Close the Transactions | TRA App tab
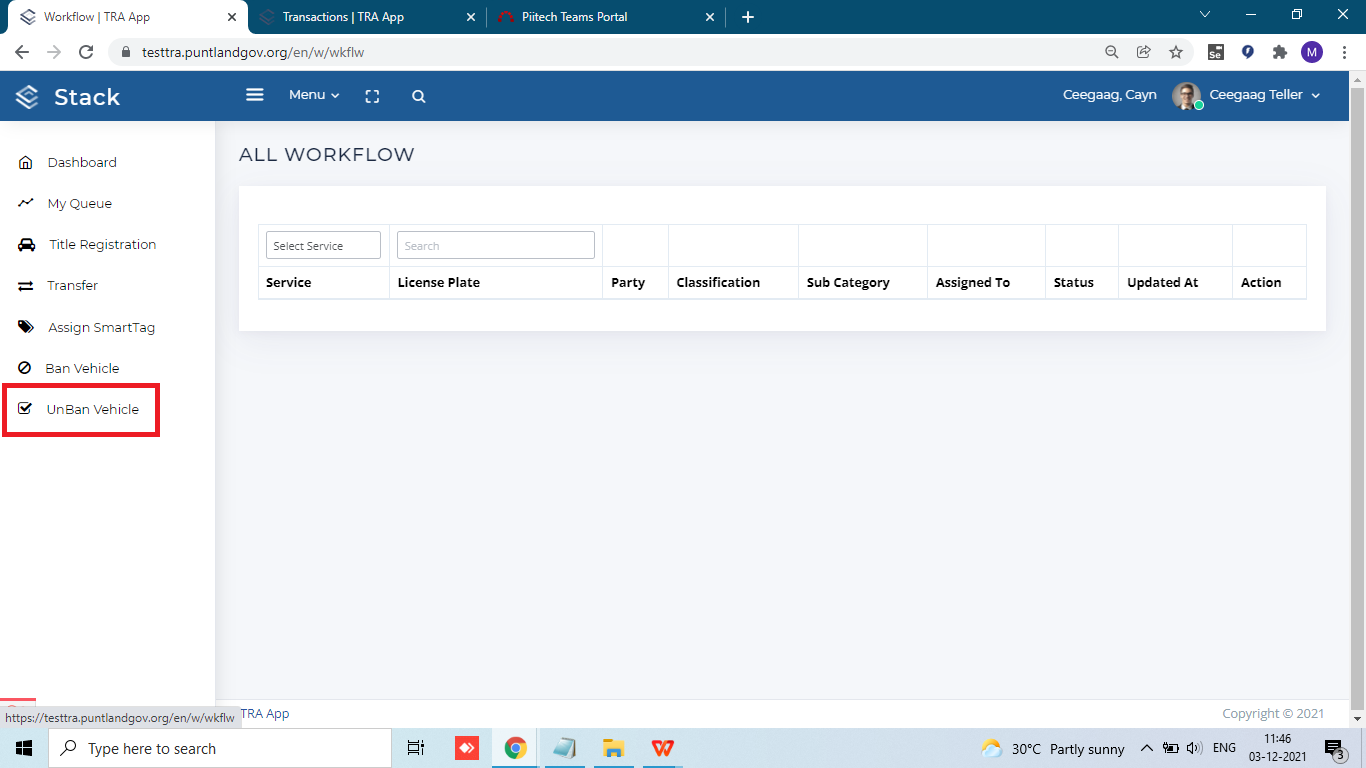 (472, 17)
